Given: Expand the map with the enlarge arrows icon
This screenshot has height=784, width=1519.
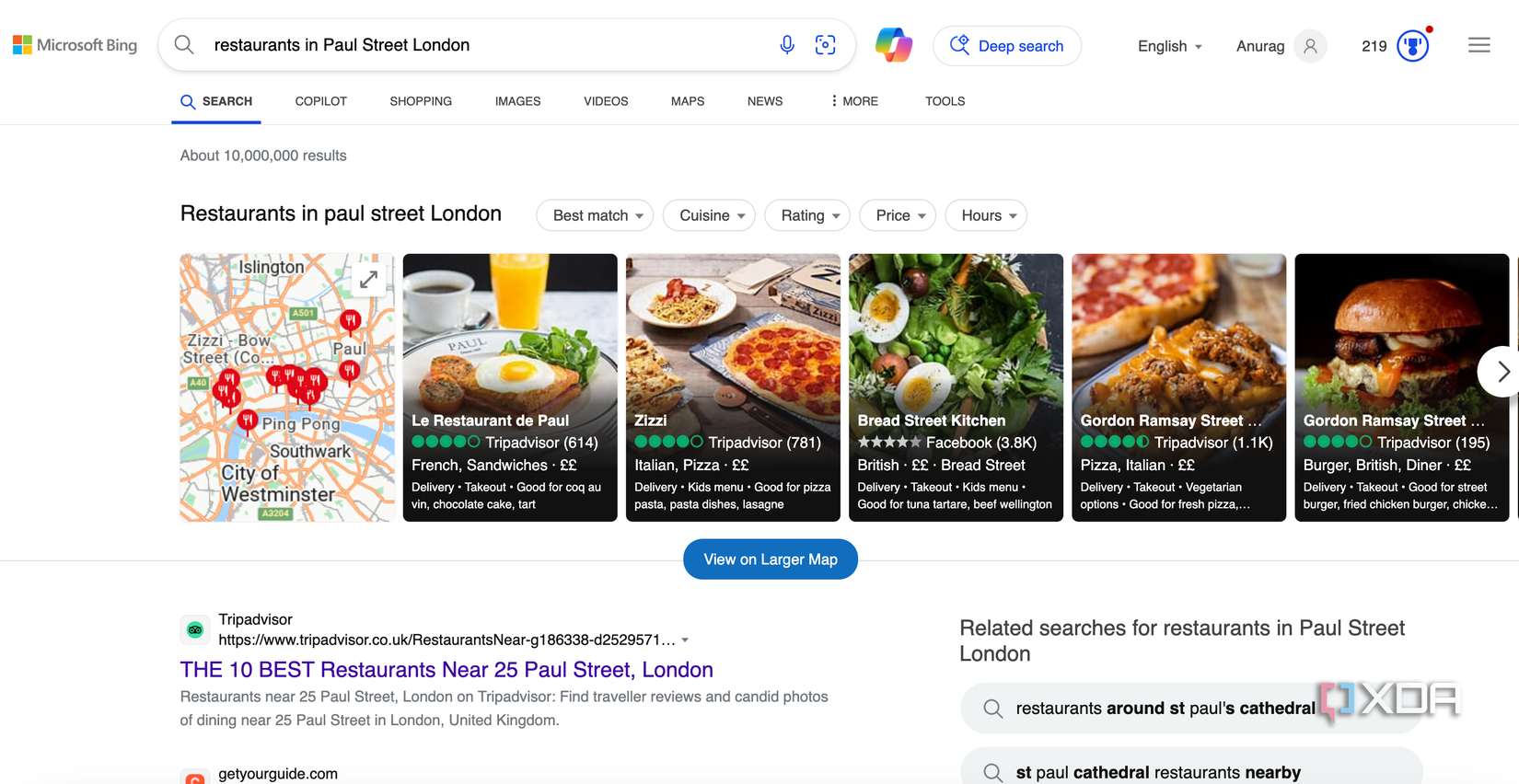Looking at the screenshot, I should pos(367,279).
